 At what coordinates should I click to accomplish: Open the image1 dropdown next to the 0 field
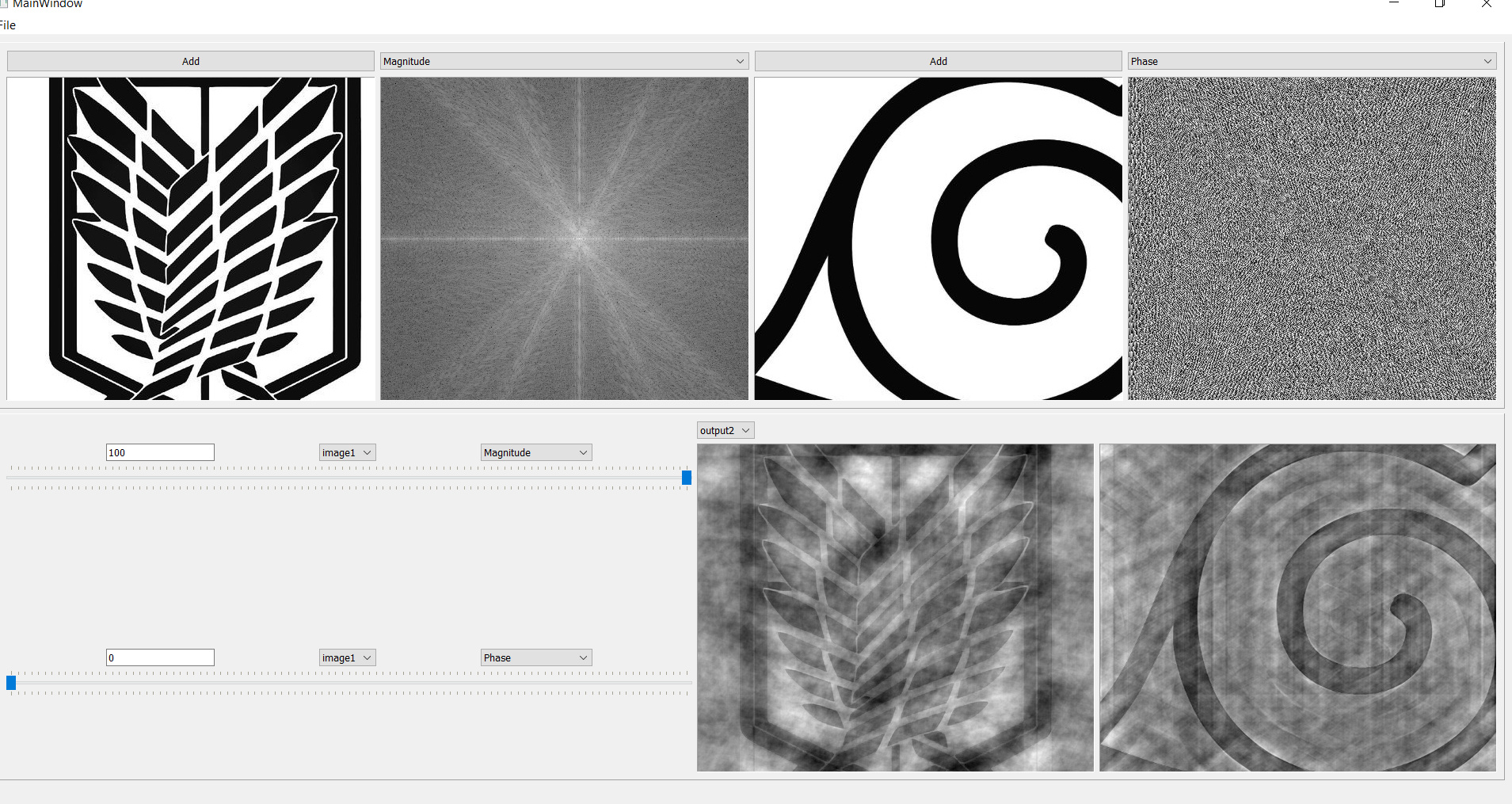[x=347, y=657]
